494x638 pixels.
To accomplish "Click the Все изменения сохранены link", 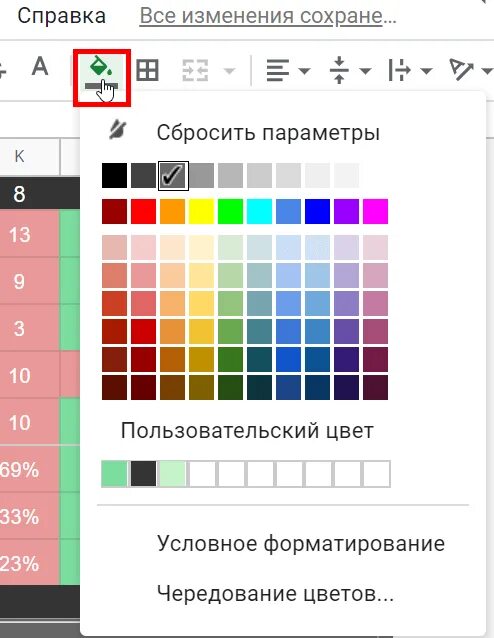I will click(268, 16).
